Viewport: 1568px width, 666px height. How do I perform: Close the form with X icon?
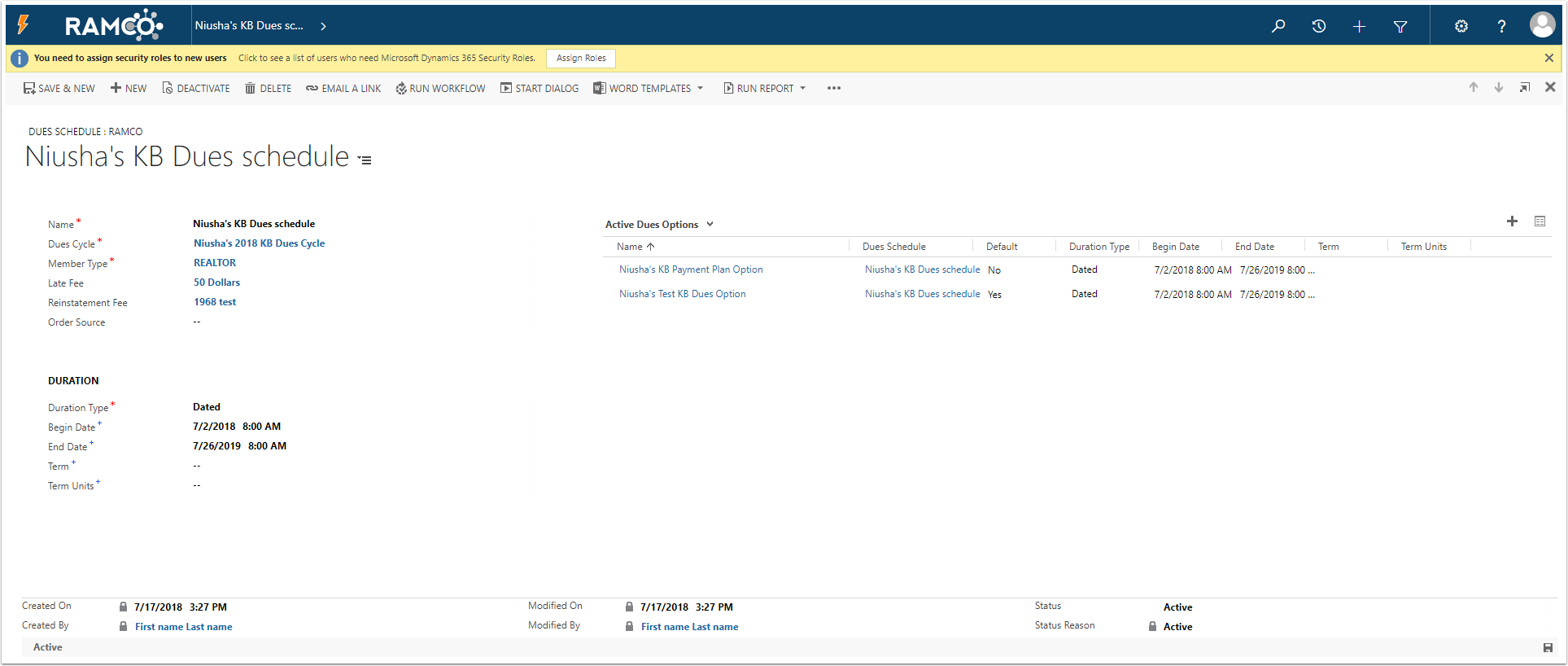[x=1550, y=87]
